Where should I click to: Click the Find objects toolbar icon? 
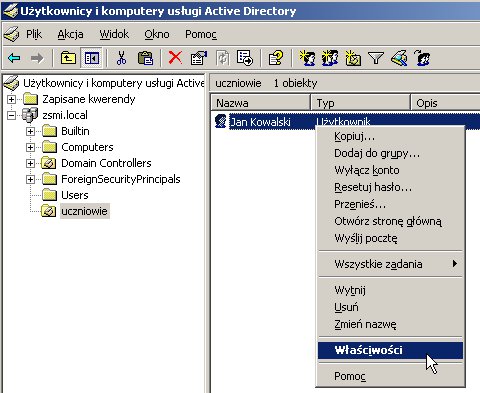coord(399,58)
